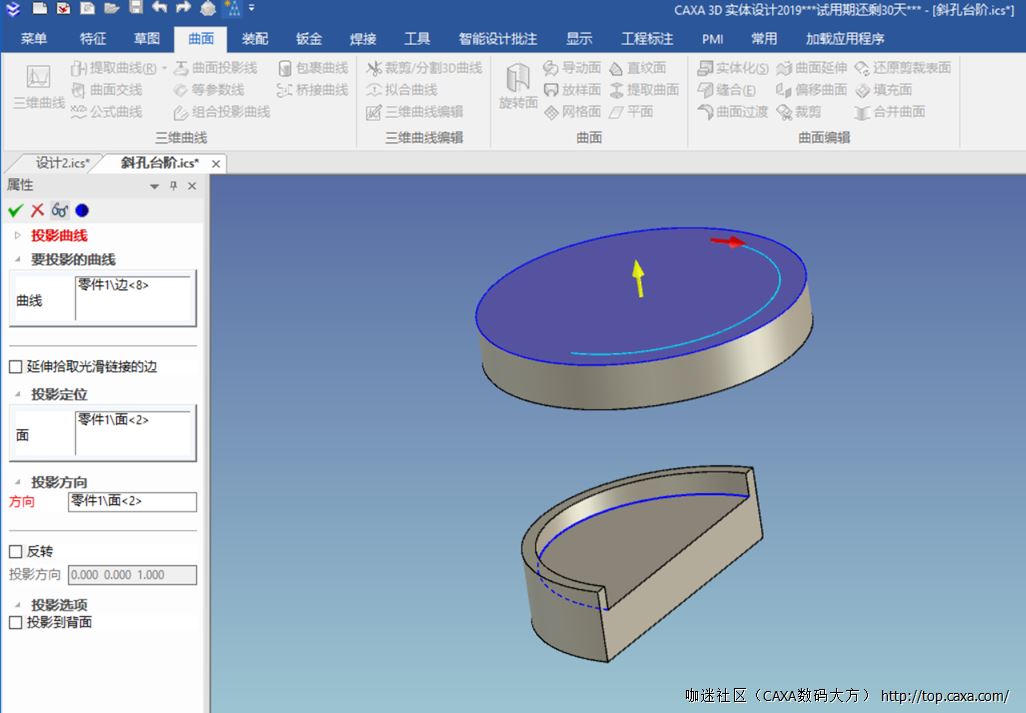Open a file from quick toolbar
Screen dimensions: 1026x713
click(x=111, y=9)
